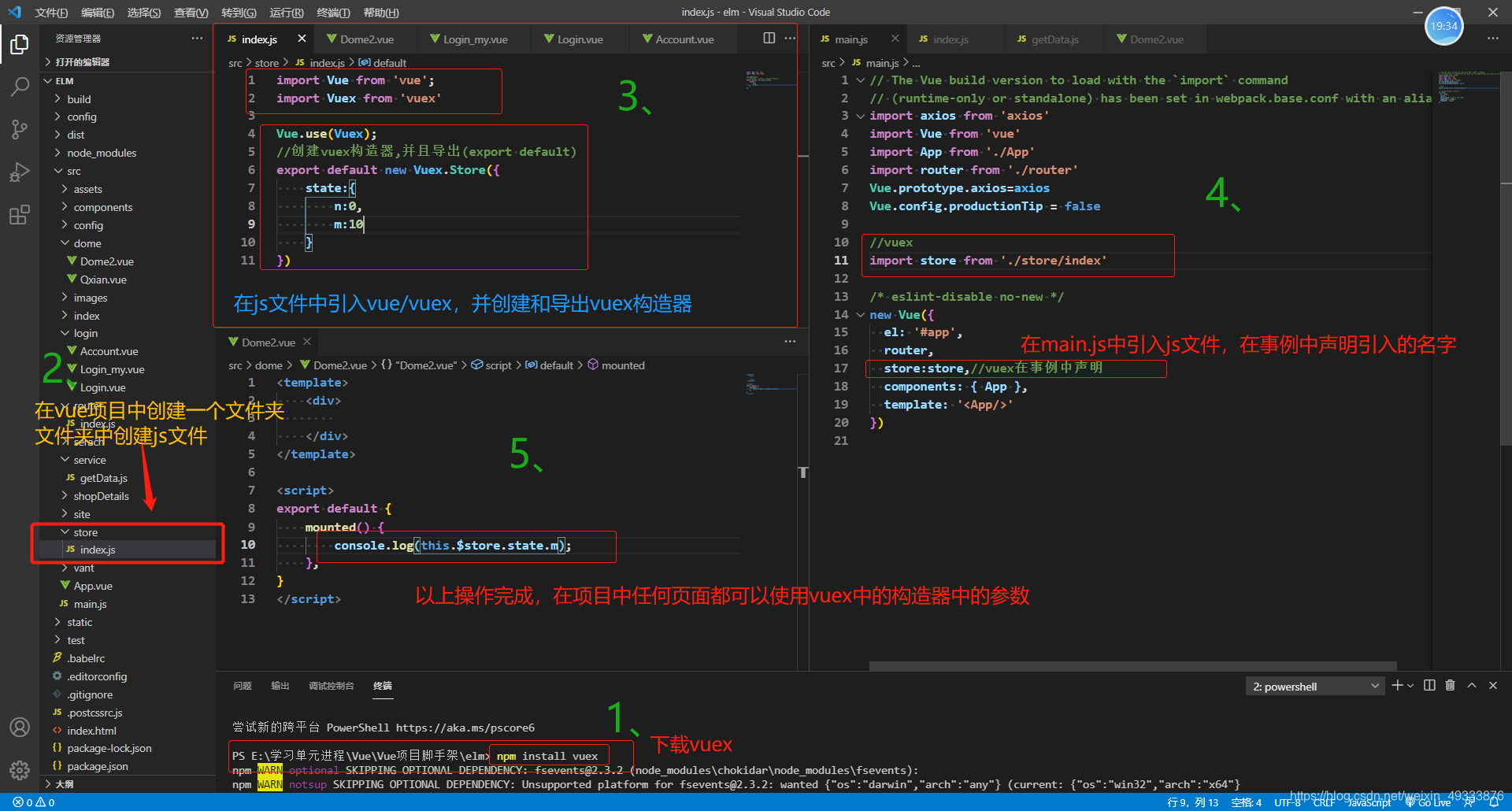Open the Source Control view

[20, 129]
